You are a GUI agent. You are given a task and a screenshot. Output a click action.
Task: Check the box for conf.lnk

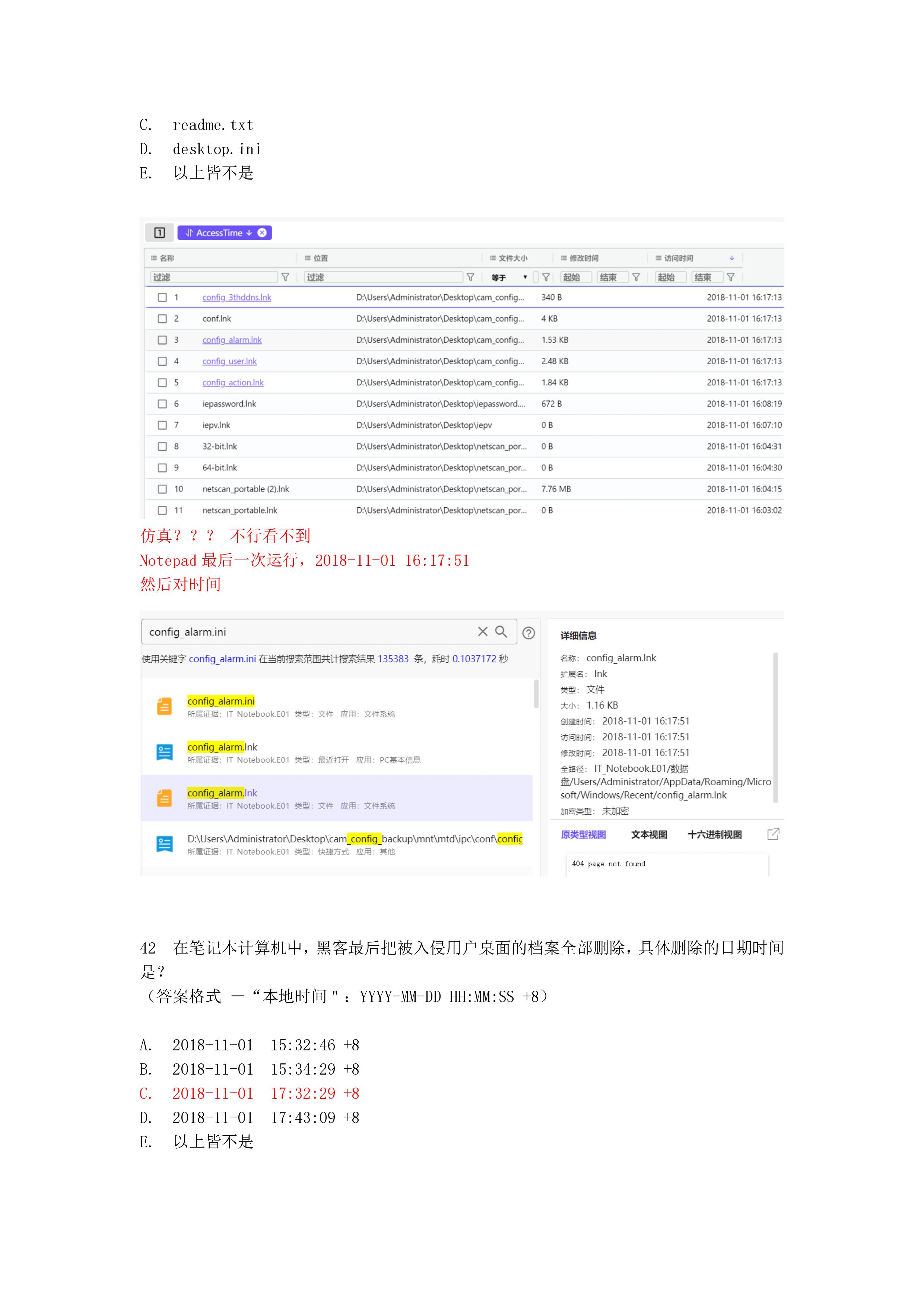162,319
